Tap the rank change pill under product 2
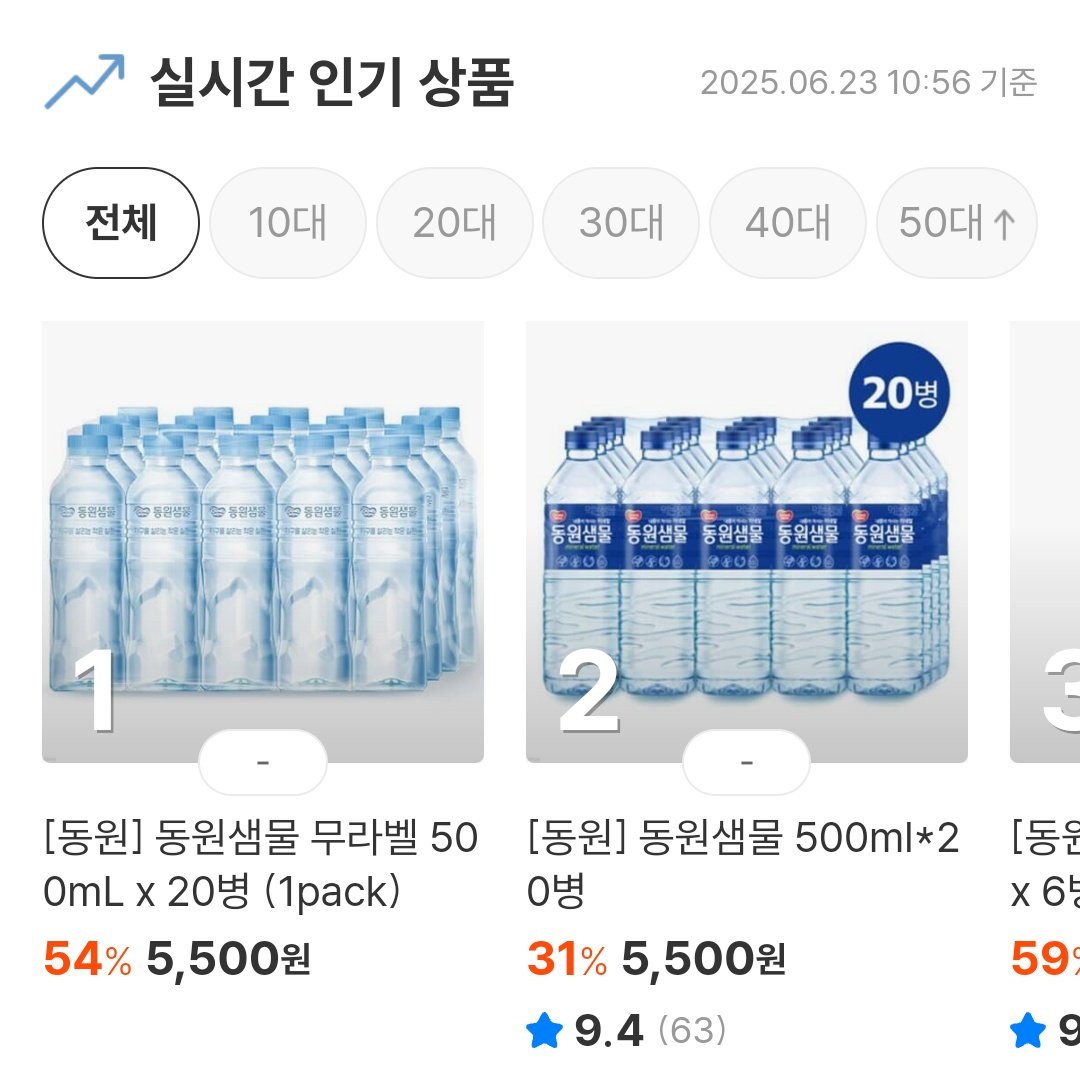Screen dimensions: 1080x1080 [746, 763]
